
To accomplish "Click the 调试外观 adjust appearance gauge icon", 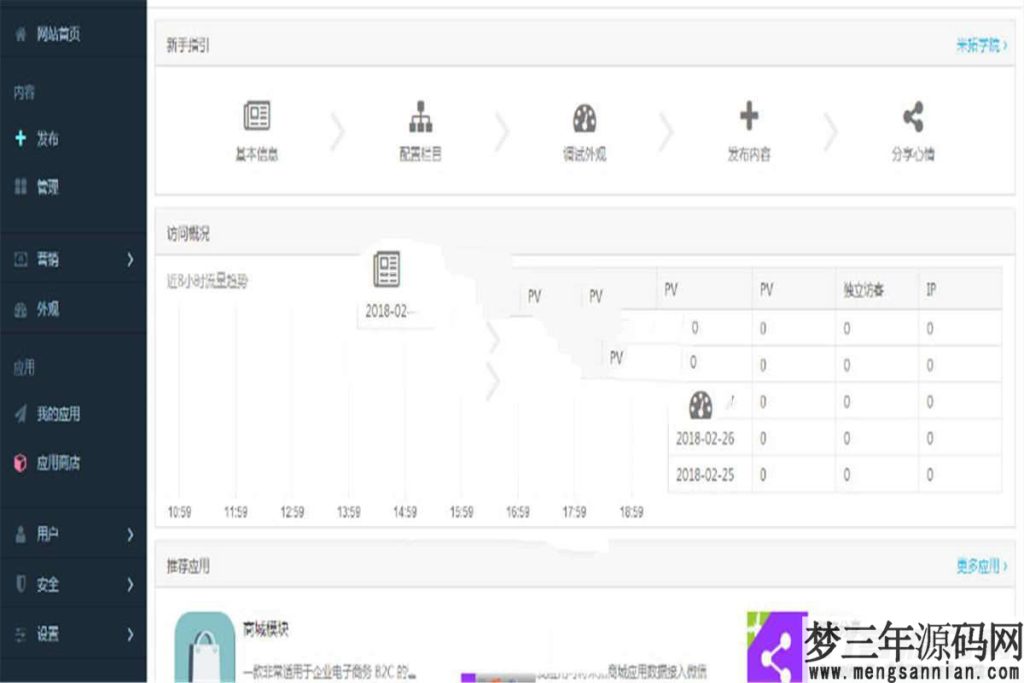I will tap(585, 117).
